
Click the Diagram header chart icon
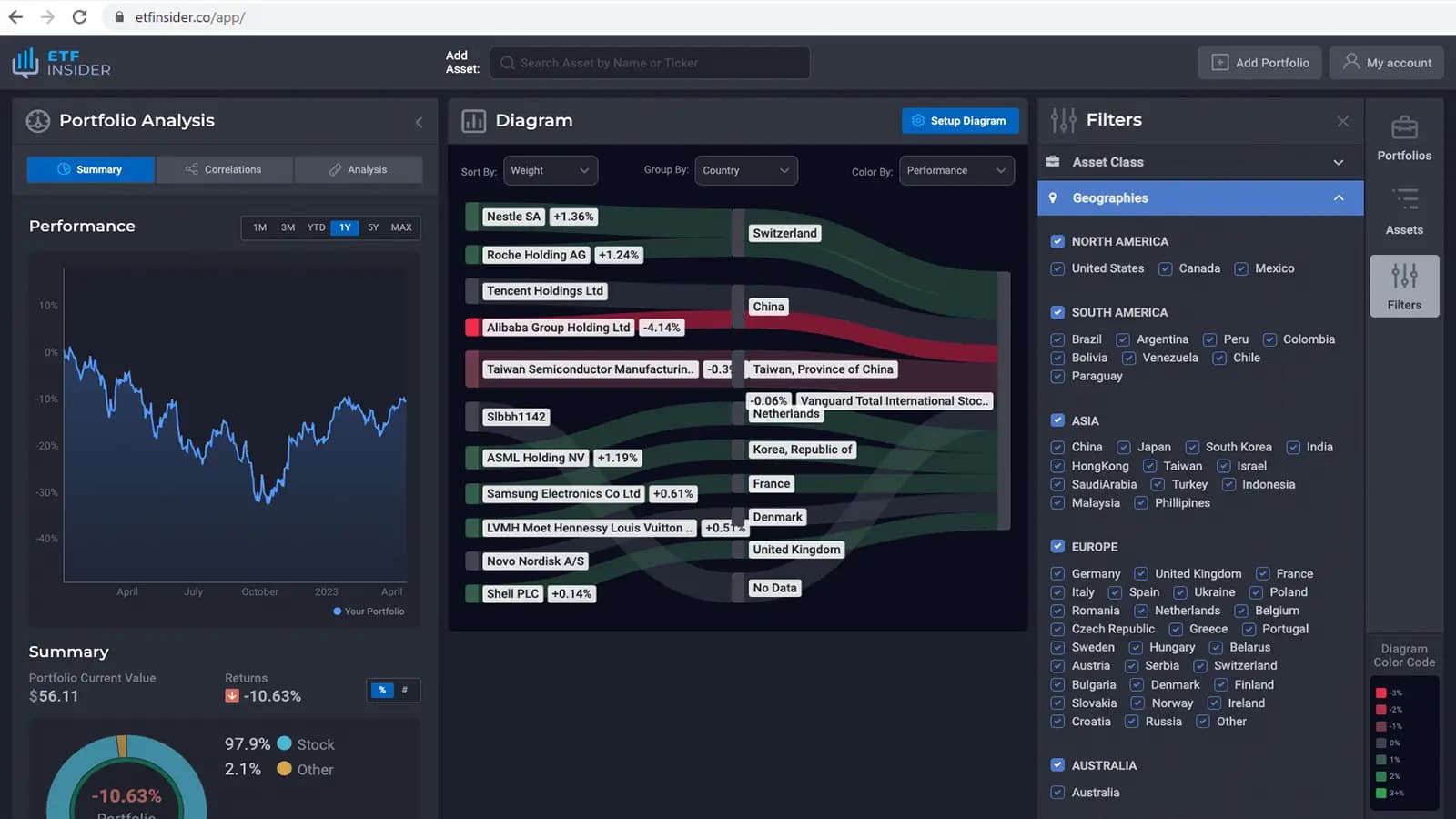point(474,121)
